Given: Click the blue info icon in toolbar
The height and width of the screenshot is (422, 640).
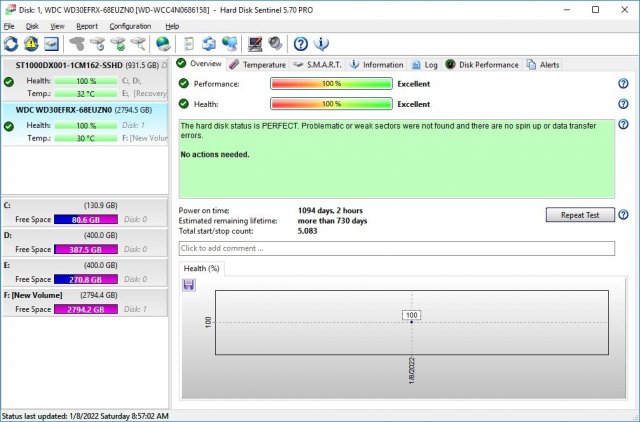Looking at the screenshot, I should pyautogui.click(x=321, y=44).
